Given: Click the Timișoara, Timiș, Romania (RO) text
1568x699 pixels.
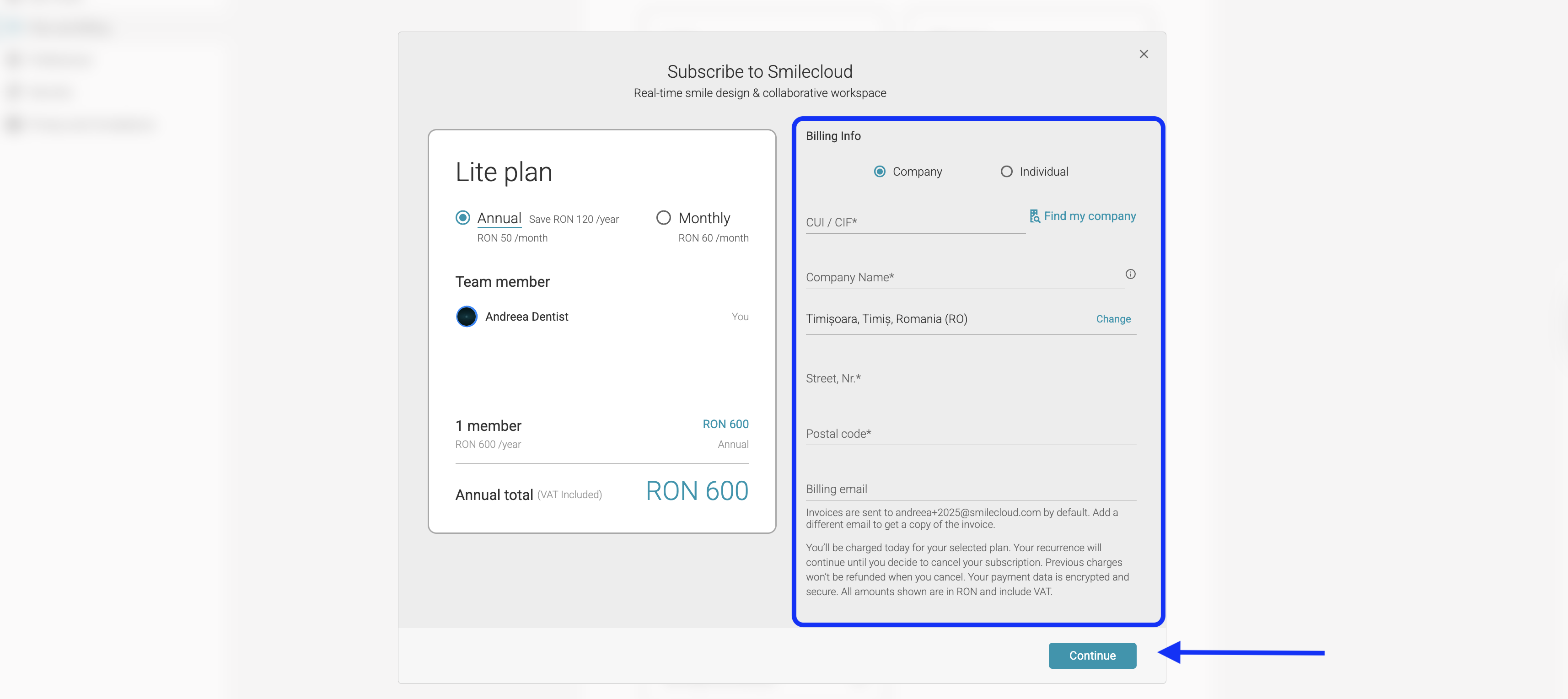Looking at the screenshot, I should pyautogui.click(x=886, y=319).
